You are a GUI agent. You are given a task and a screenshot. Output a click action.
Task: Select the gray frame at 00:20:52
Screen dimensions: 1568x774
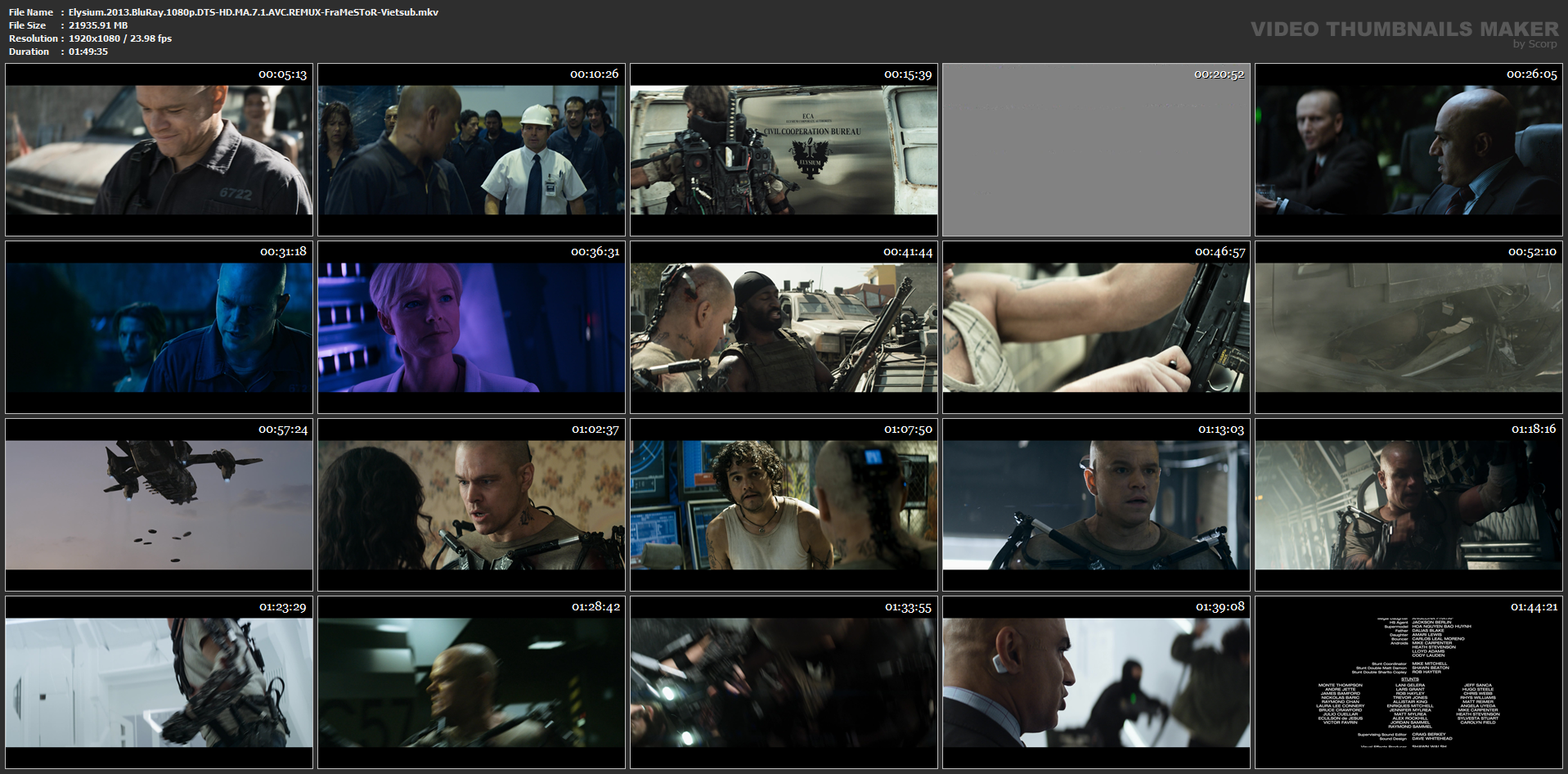coord(1097,150)
